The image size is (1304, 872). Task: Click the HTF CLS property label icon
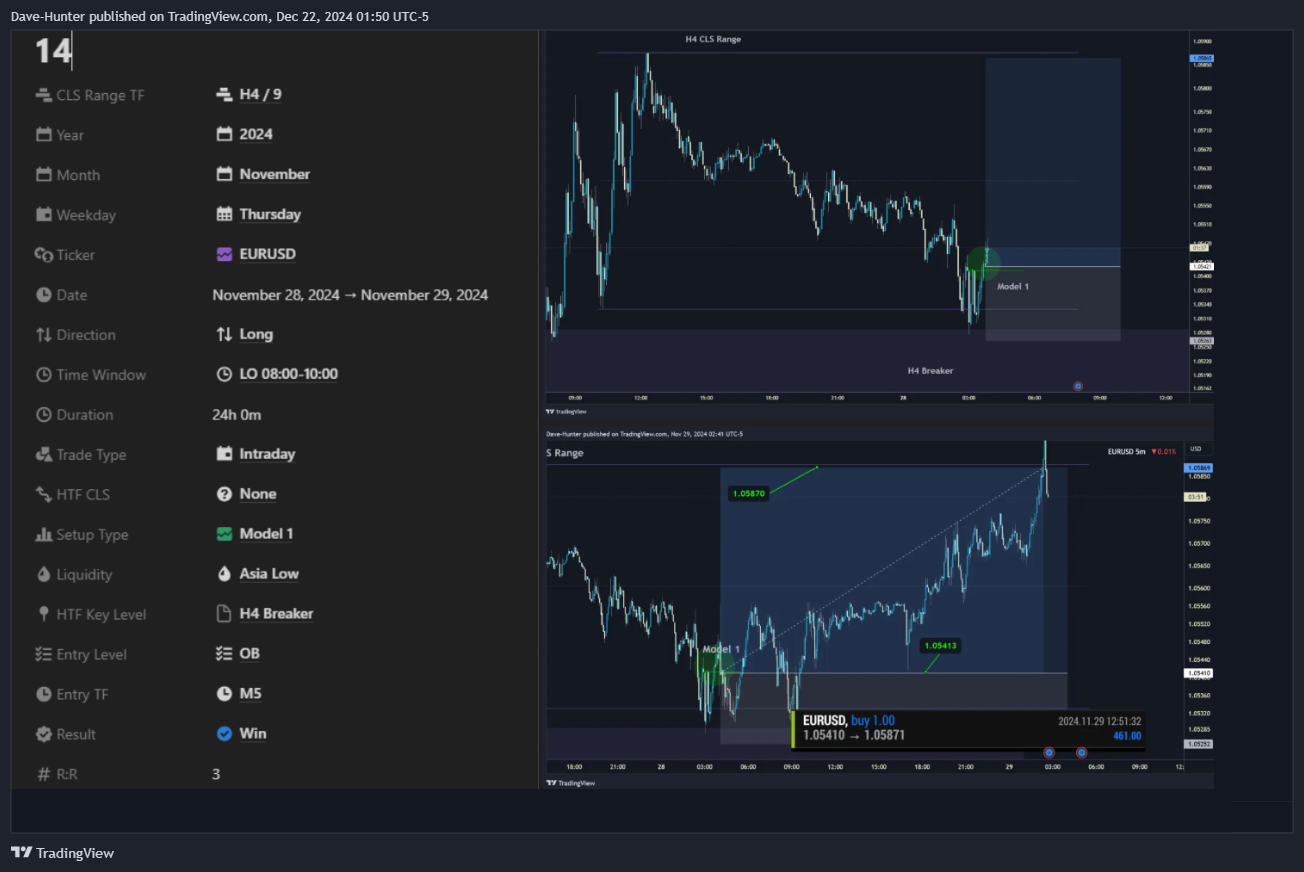point(43,495)
